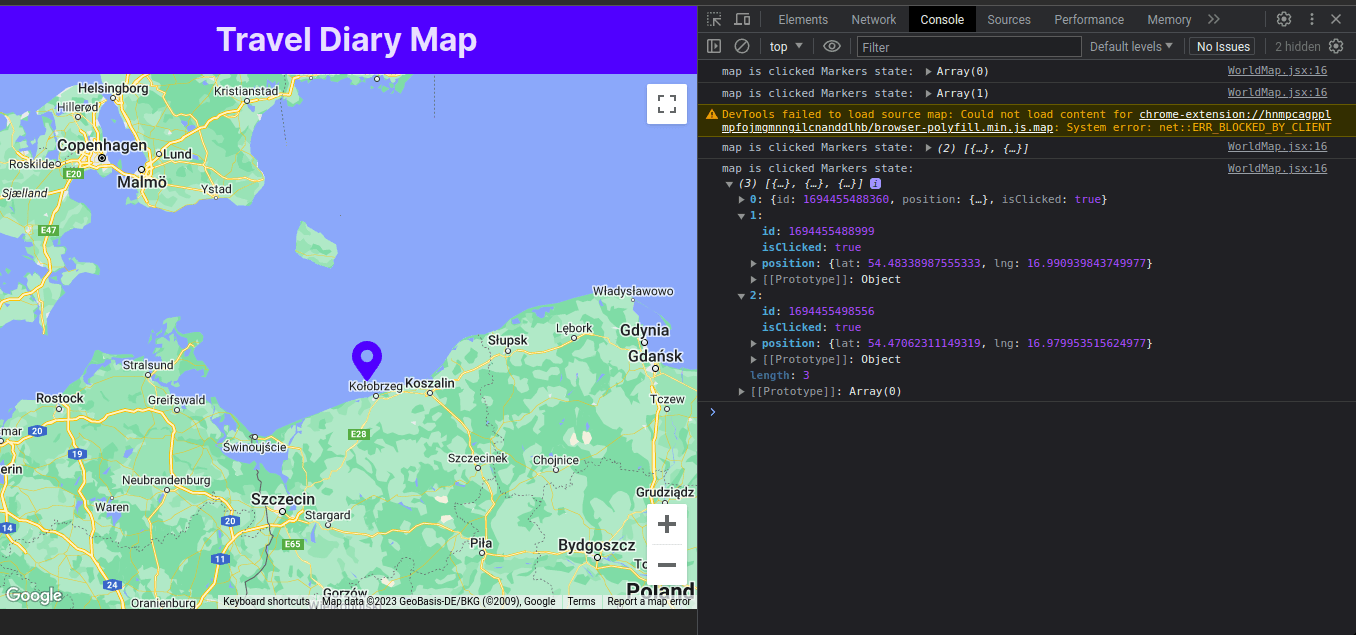Switch to the Network tab

click(x=873, y=19)
